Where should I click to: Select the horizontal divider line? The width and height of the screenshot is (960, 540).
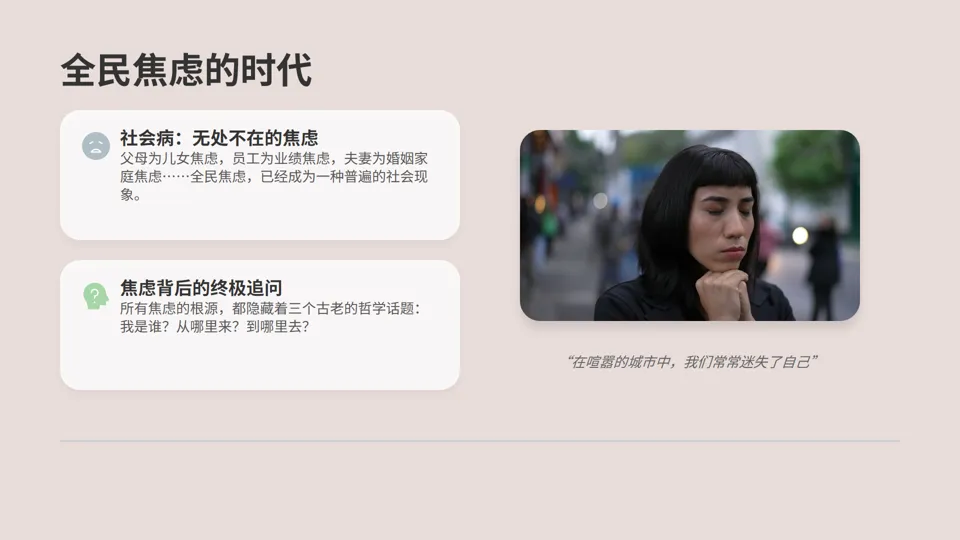point(480,441)
